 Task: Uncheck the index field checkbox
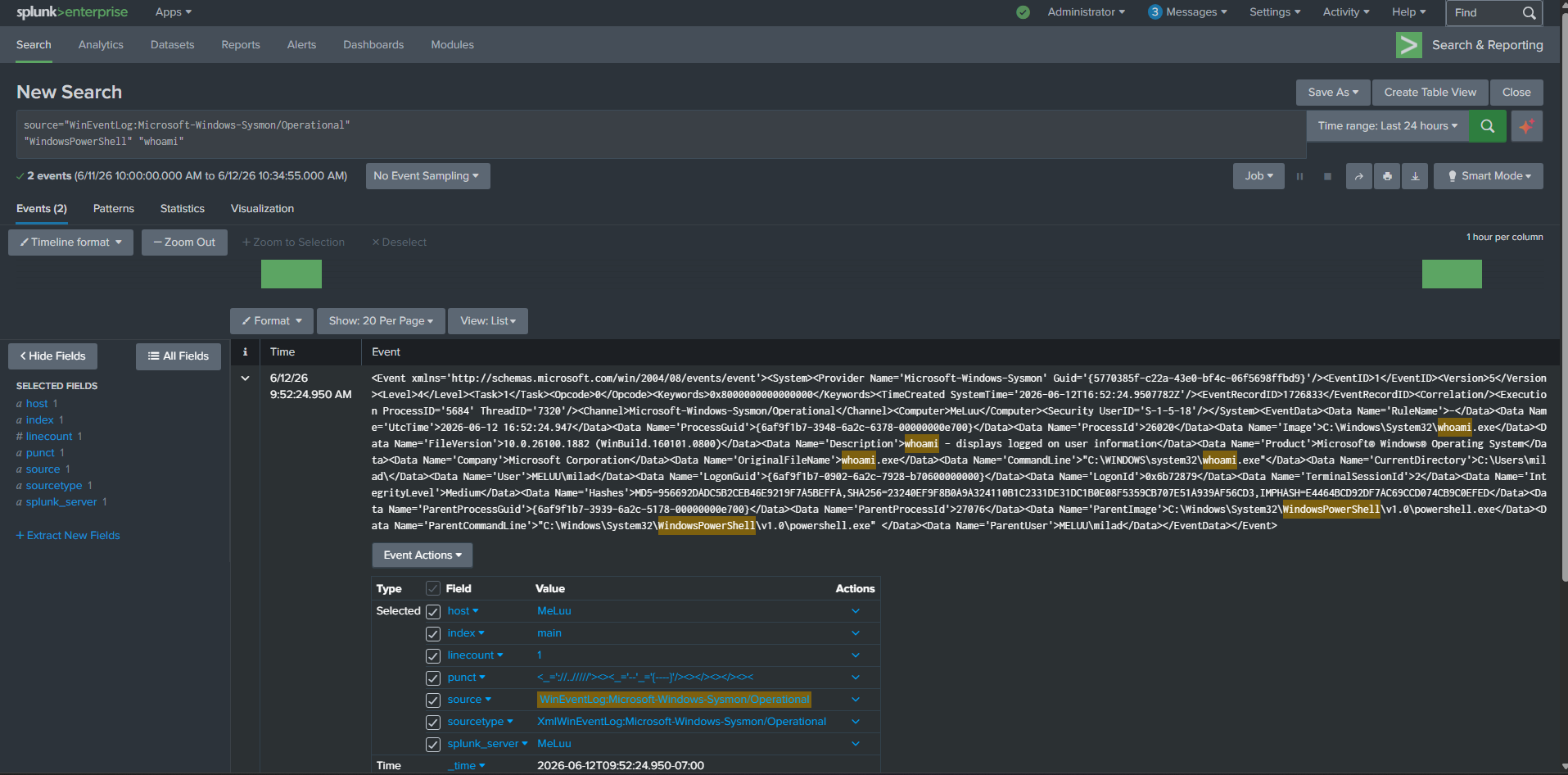(433, 633)
